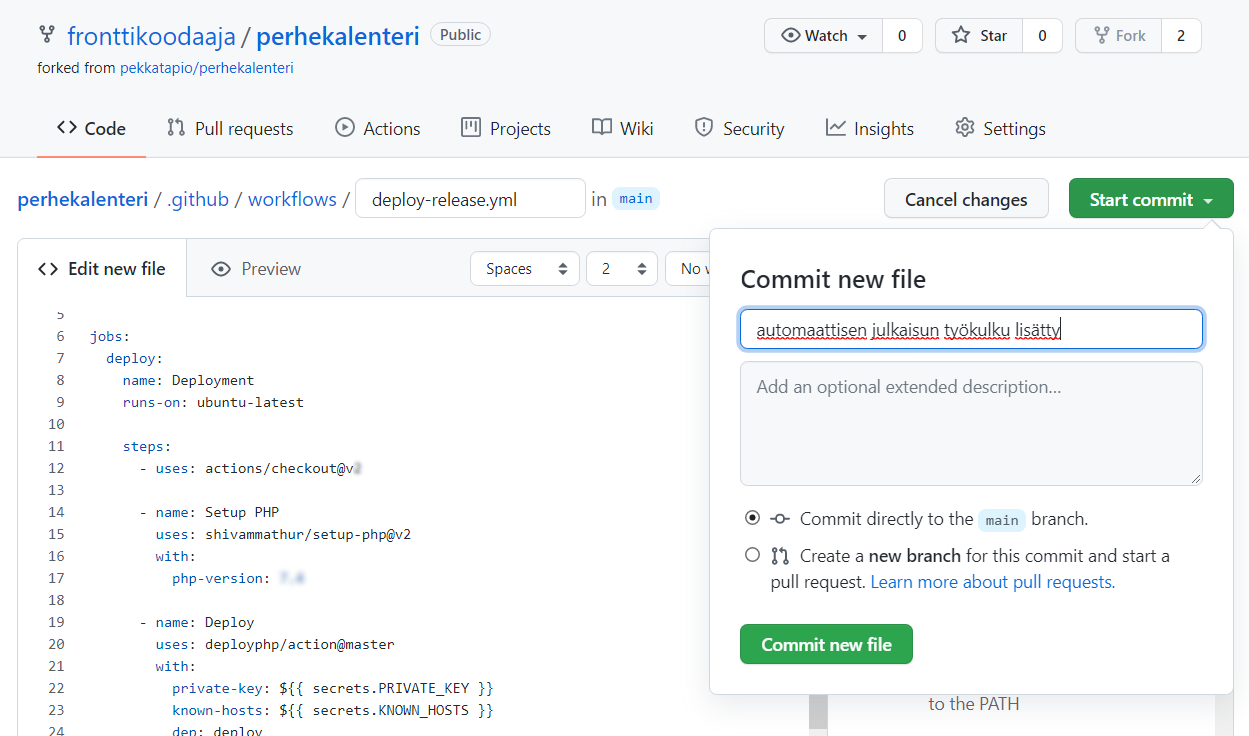The image size is (1249, 736).
Task: Open the Projects tab
Action: click(505, 128)
